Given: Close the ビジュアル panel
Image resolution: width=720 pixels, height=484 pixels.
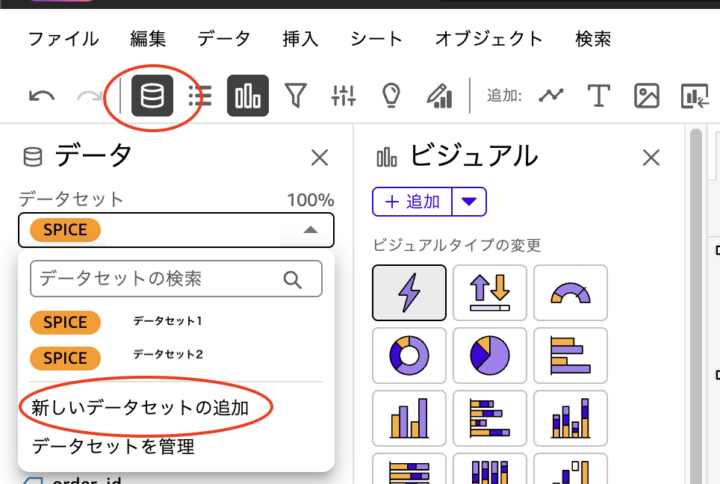Looking at the screenshot, I should click(x=651, y=157).
